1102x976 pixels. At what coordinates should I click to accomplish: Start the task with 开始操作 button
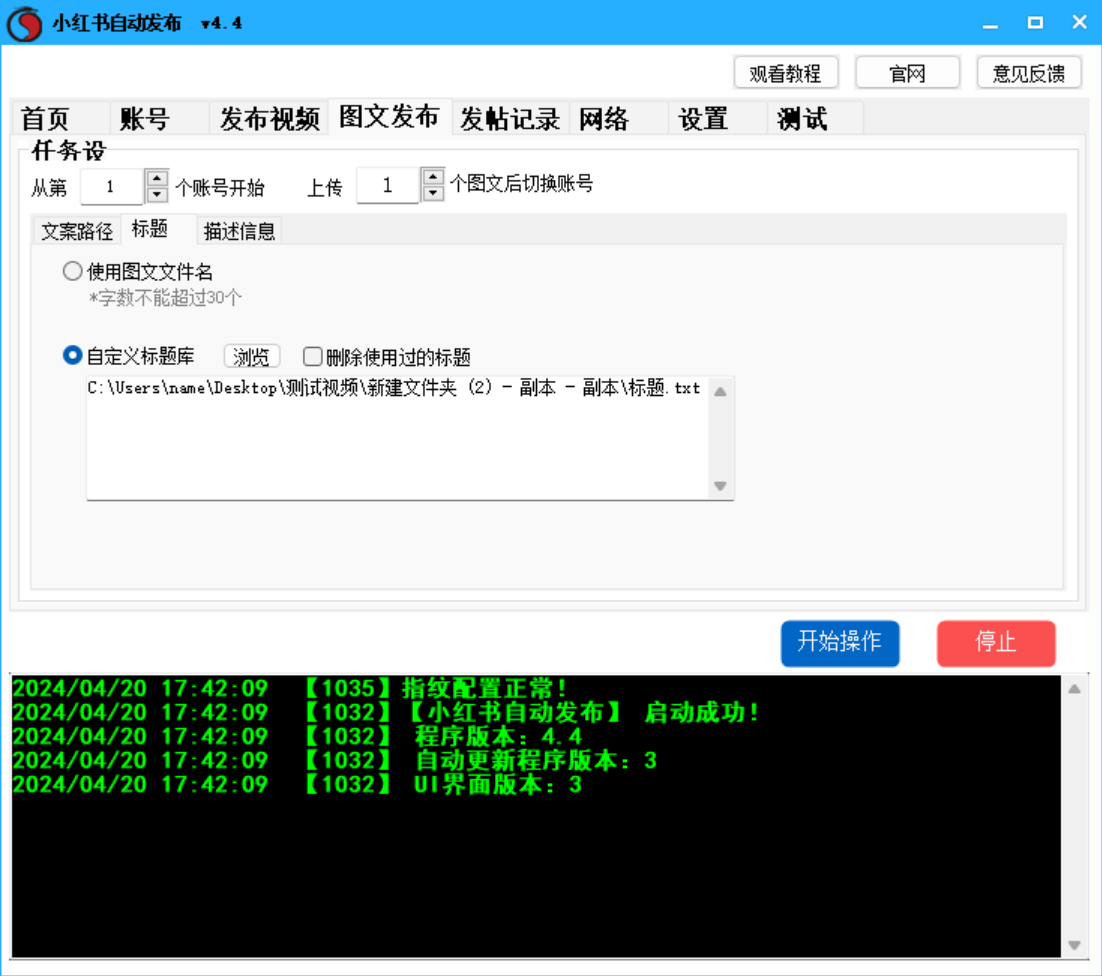pyautogui.click(x=840, y=643)
